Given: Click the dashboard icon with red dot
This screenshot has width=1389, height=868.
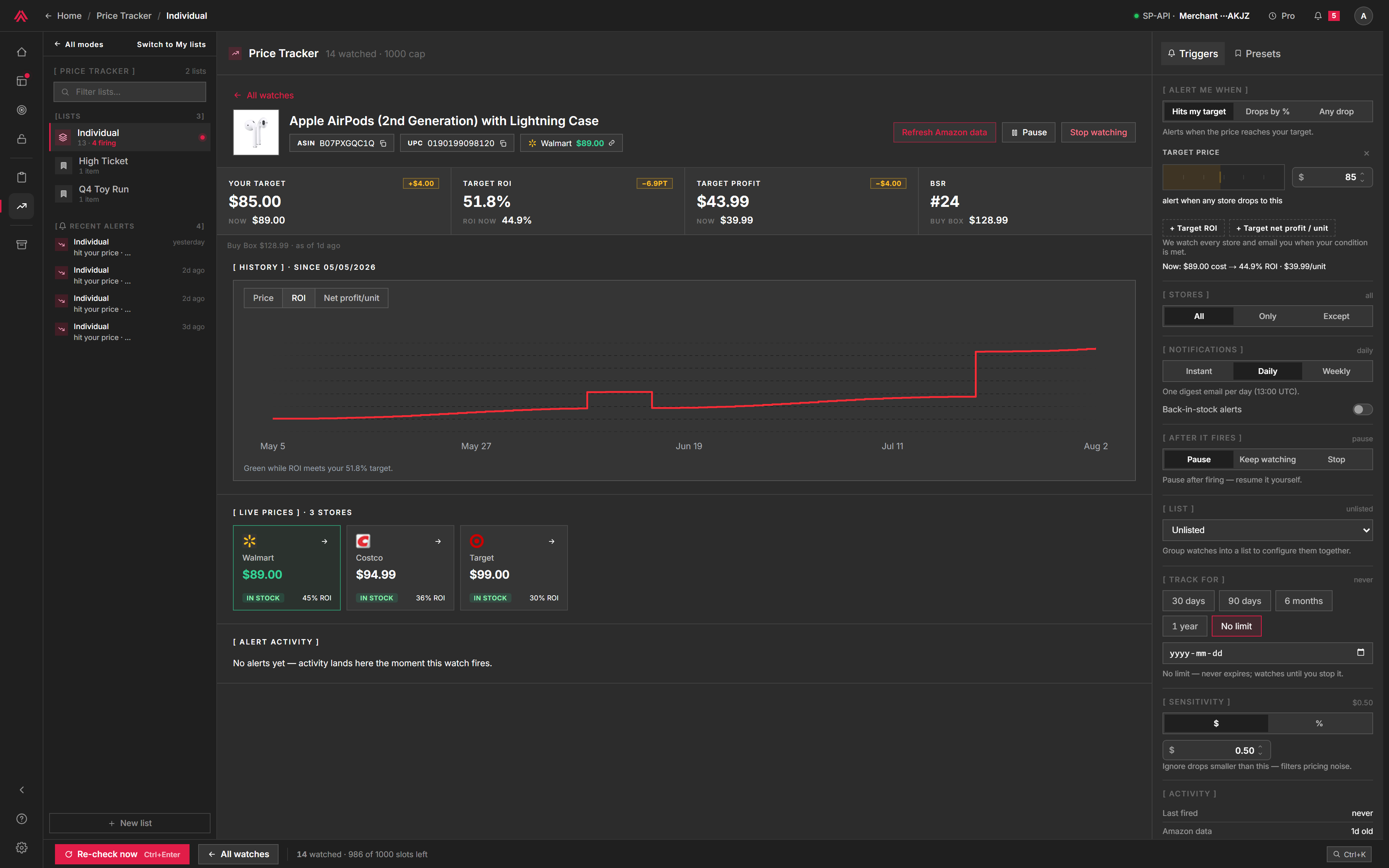Looking at the screenshot, I should click(21, 81).
